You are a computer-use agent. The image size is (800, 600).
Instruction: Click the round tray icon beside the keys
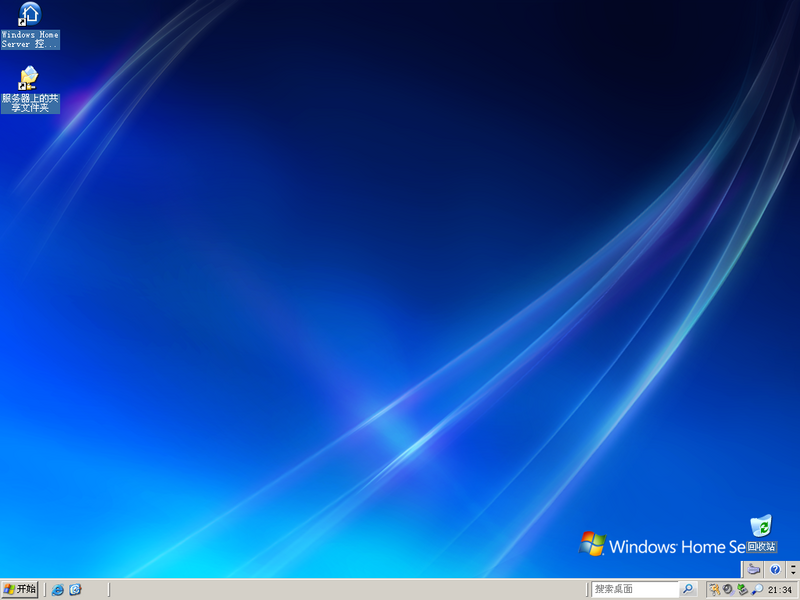point(728,589)
